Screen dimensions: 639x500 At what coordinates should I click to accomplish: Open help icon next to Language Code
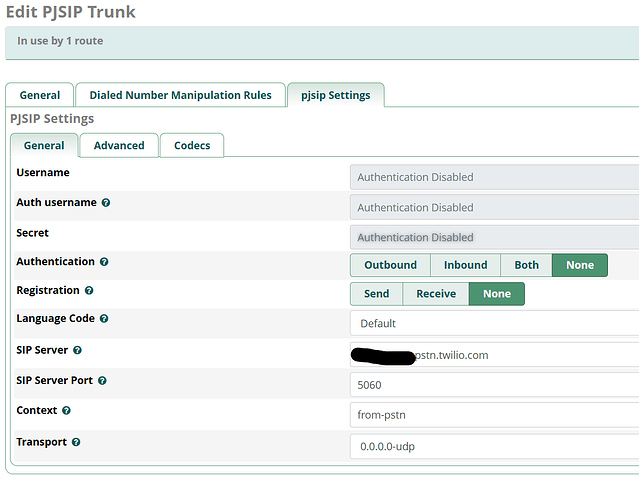pos(104,319)
